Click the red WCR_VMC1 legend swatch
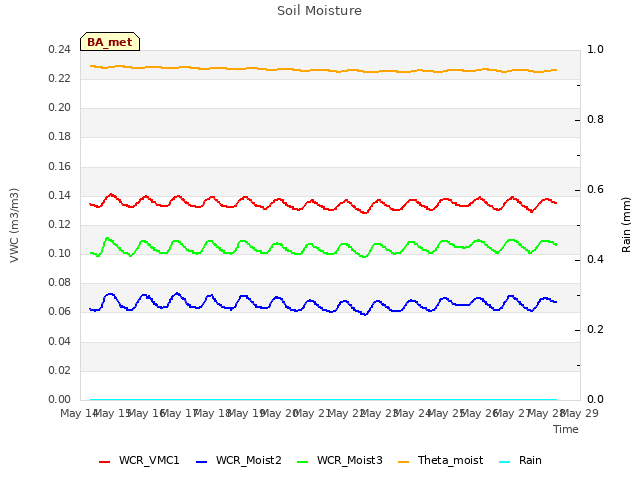This screenshot has height=480, width=640. [104, 462]
